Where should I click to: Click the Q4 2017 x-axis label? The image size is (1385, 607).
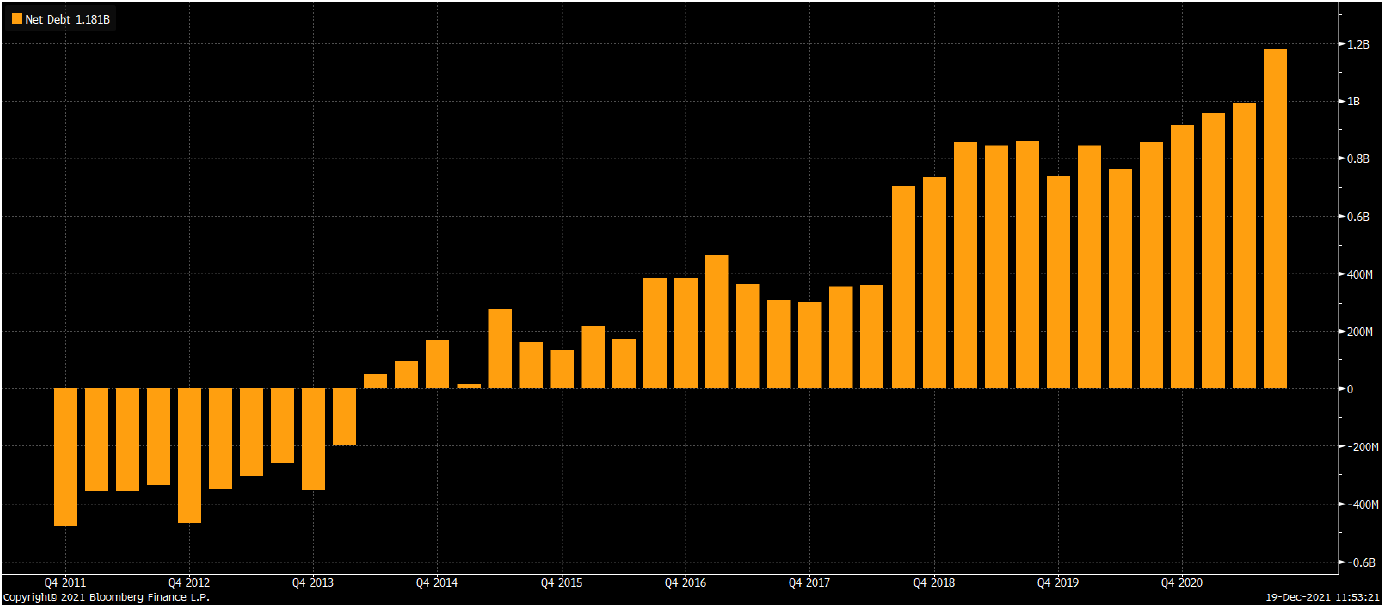(809, 582)
